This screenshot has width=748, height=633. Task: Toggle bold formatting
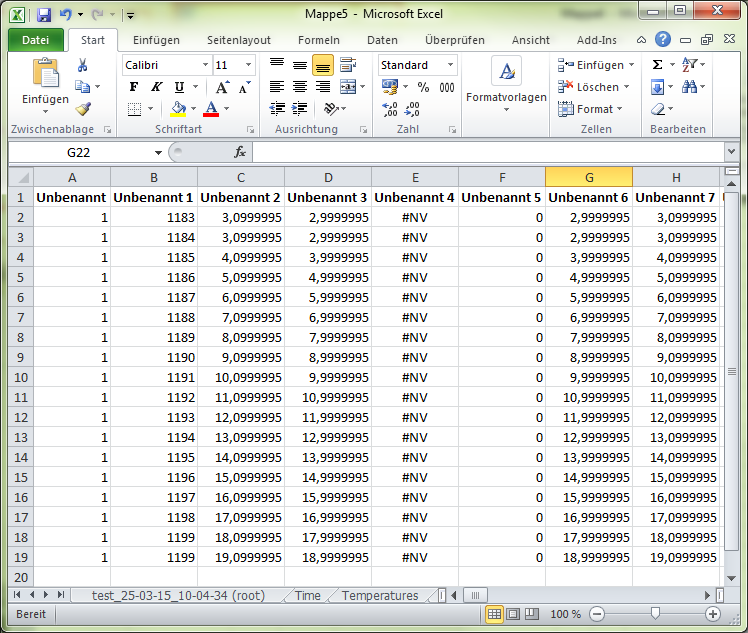[x=134, y=87]
